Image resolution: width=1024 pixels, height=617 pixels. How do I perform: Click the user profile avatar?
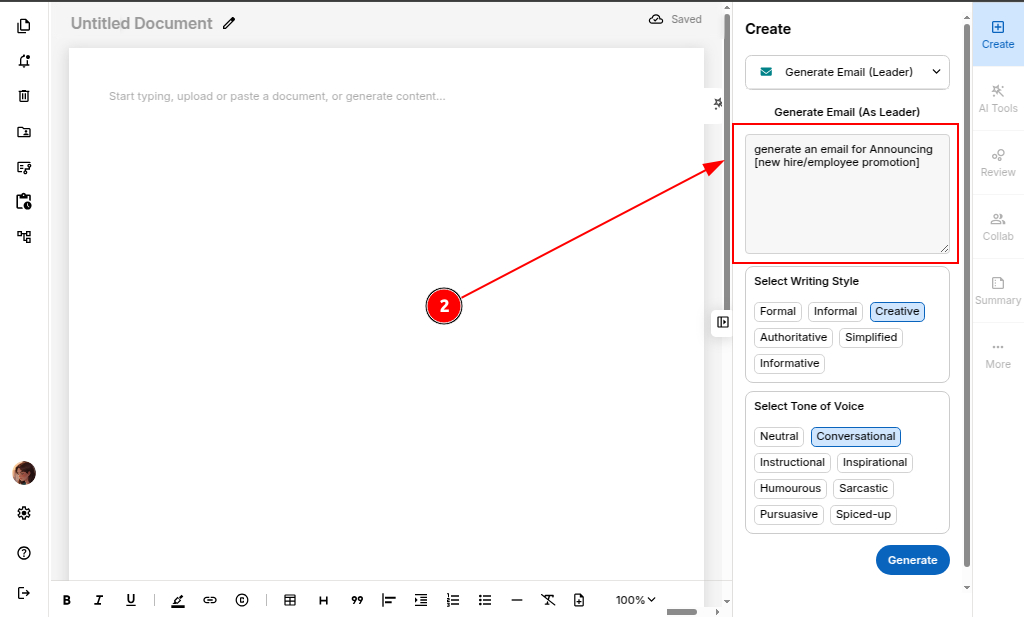pos(24,473)
